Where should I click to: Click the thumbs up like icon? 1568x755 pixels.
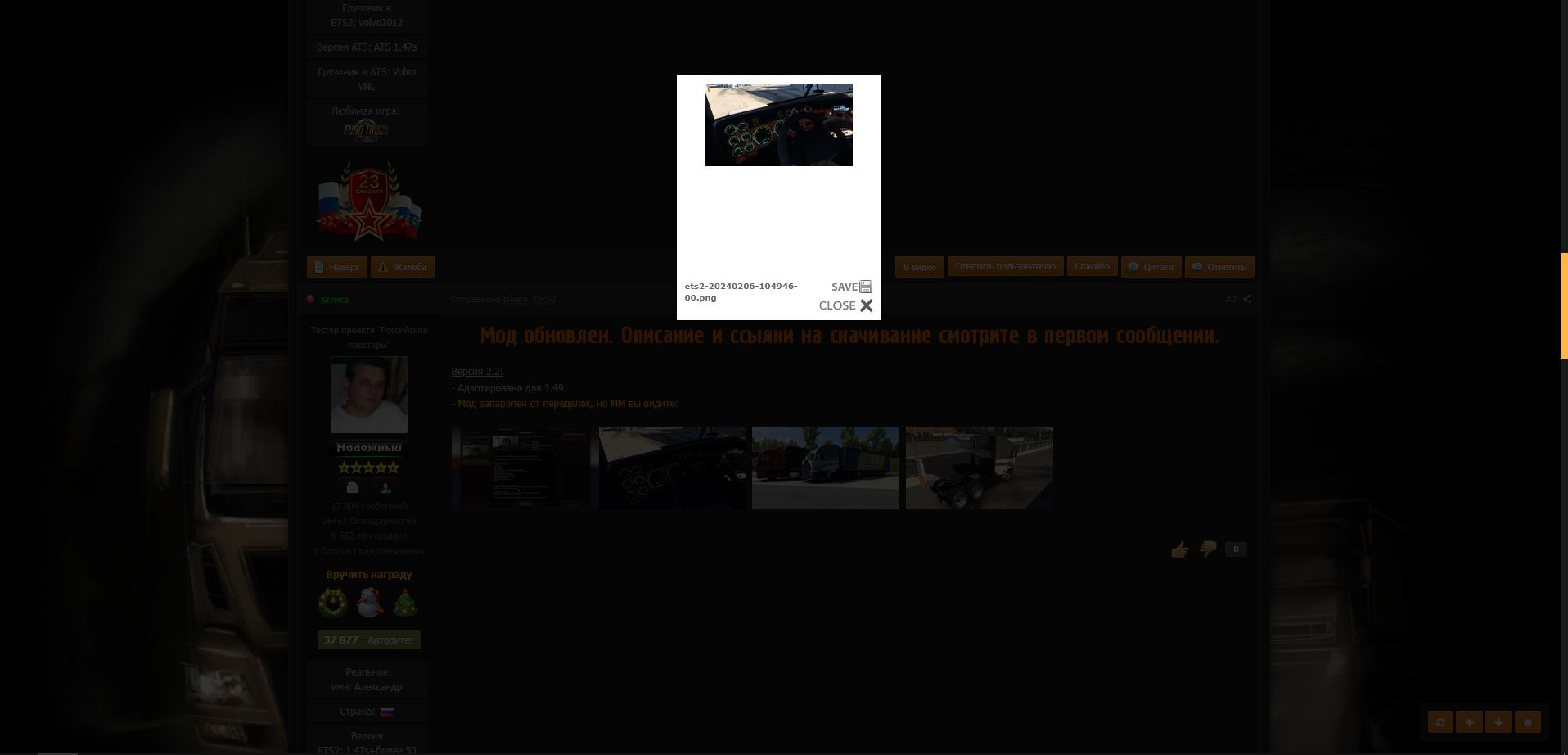(x=1179, y=549)
